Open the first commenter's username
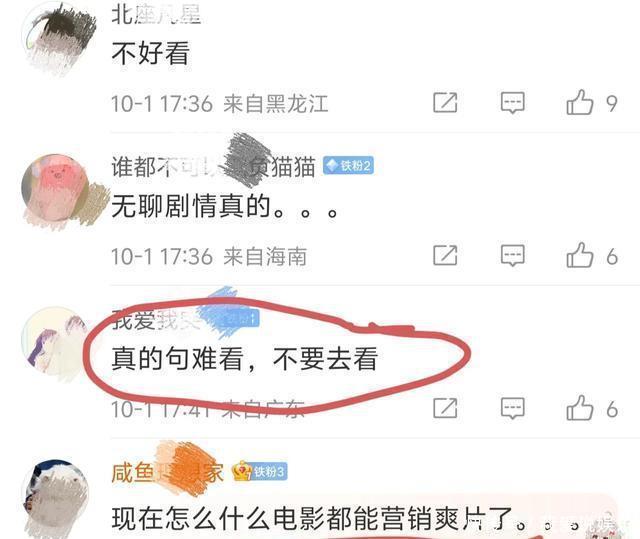The width and height of the screenshot is (640, 539). point(156,15)
